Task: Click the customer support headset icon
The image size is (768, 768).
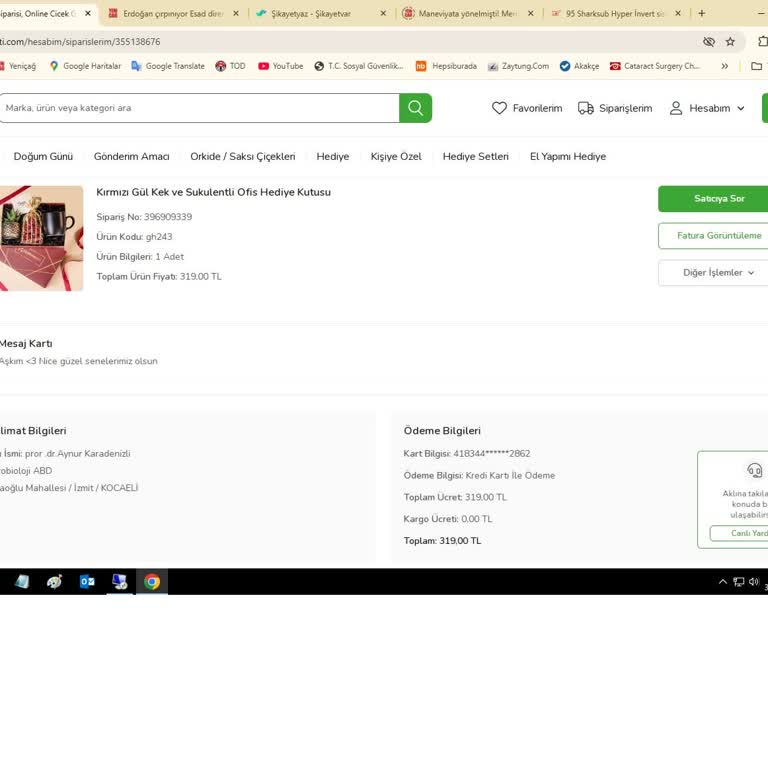Action: pyautogui.click(x=754, y=470)
